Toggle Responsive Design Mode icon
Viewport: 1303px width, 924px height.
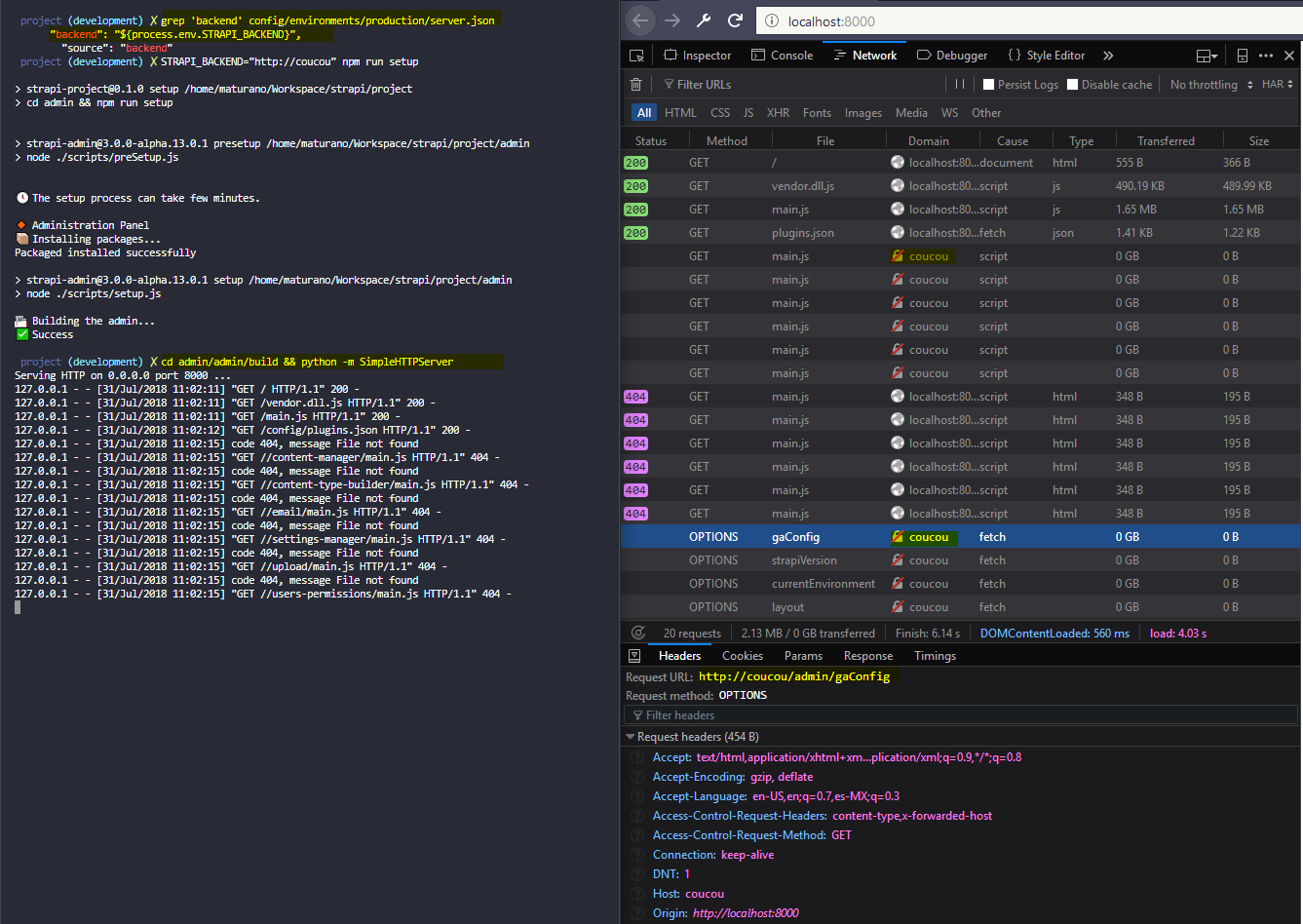point(1243,56)
